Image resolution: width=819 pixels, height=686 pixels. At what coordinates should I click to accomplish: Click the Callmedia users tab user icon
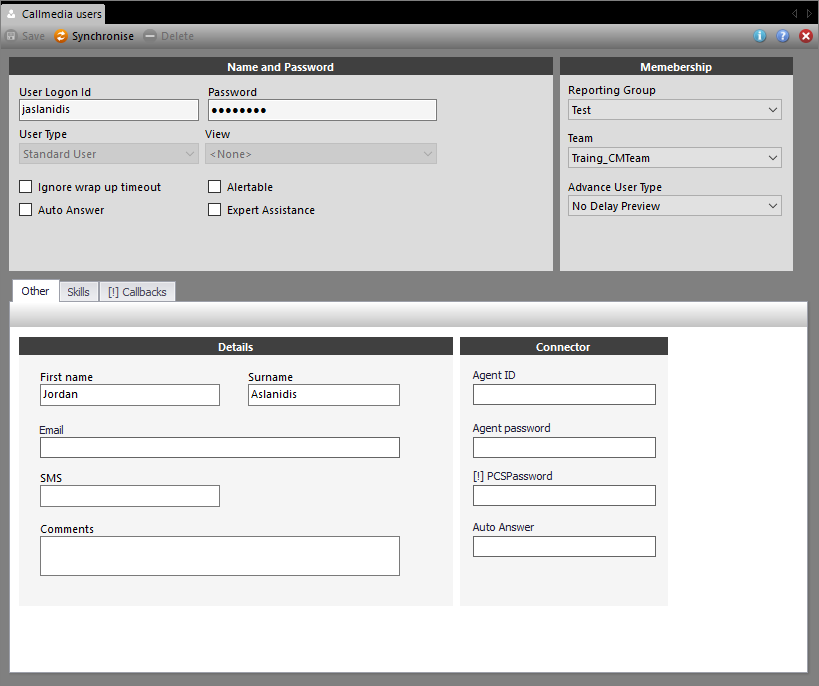coord(11,14)
